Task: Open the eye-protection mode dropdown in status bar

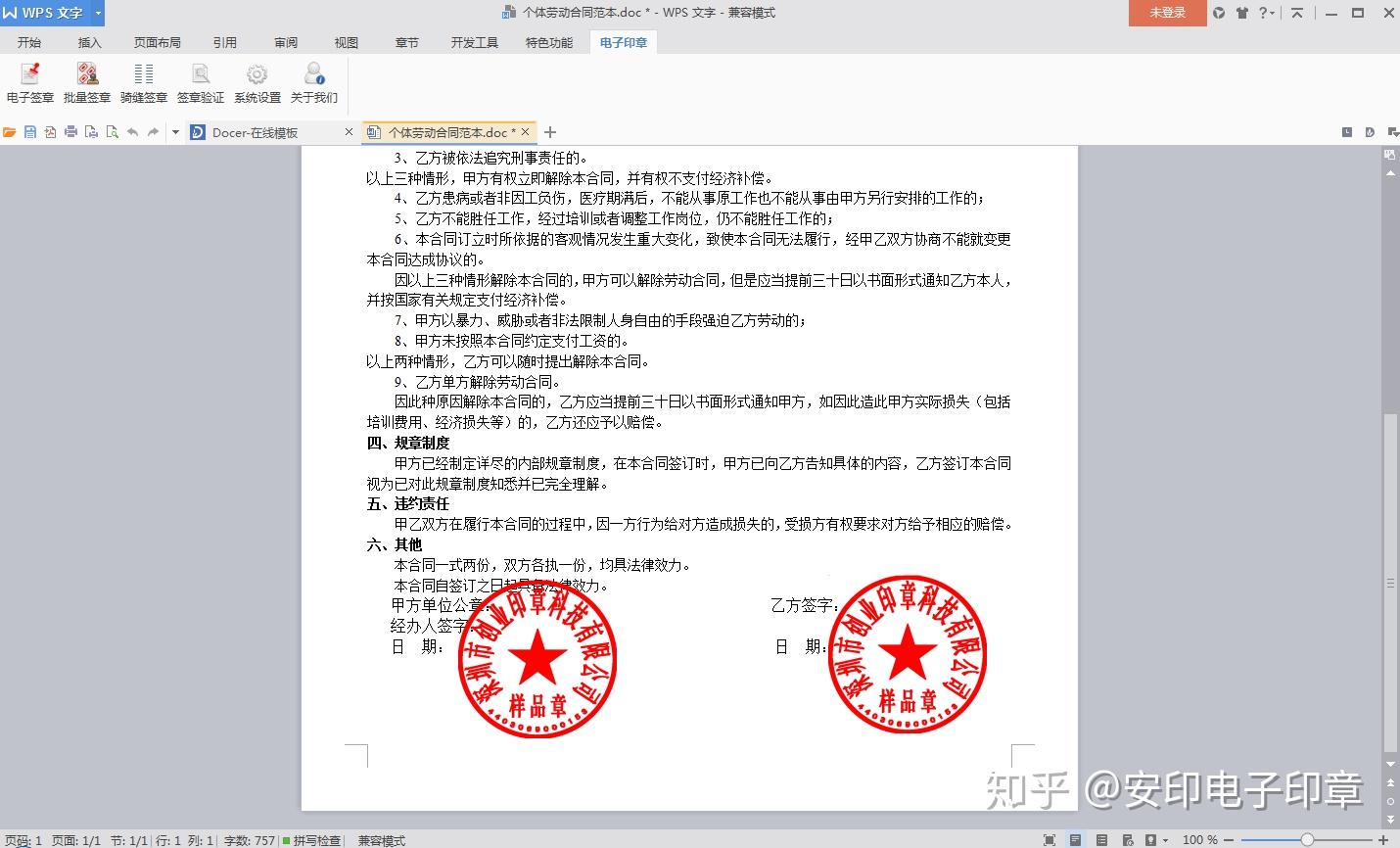Action: click(x=1166, y=839)
